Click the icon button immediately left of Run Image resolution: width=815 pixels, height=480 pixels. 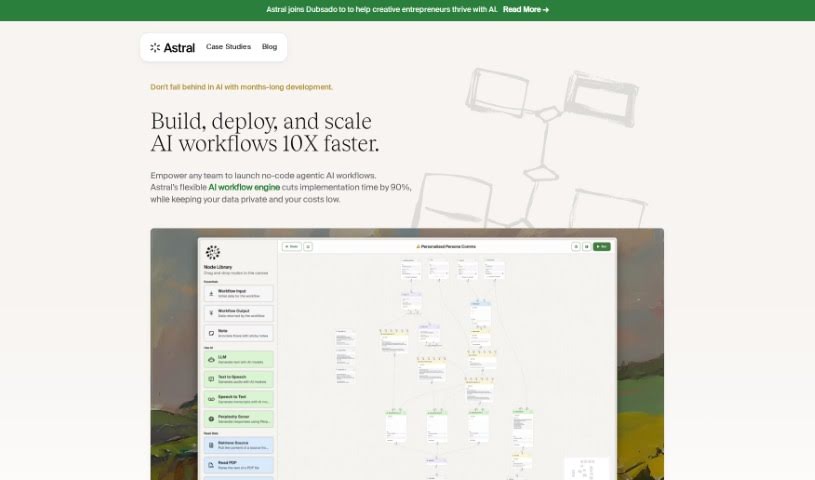point(586,247)
